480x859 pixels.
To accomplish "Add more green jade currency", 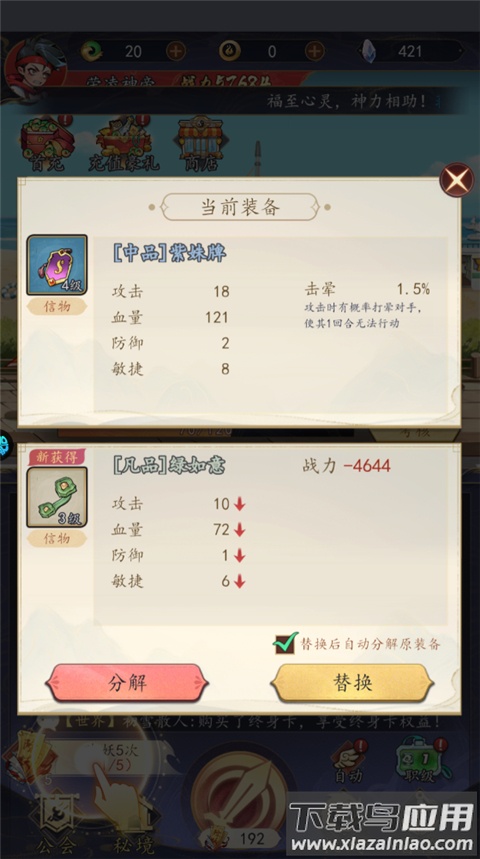I will pyautogui.click(x=176, y=51).
